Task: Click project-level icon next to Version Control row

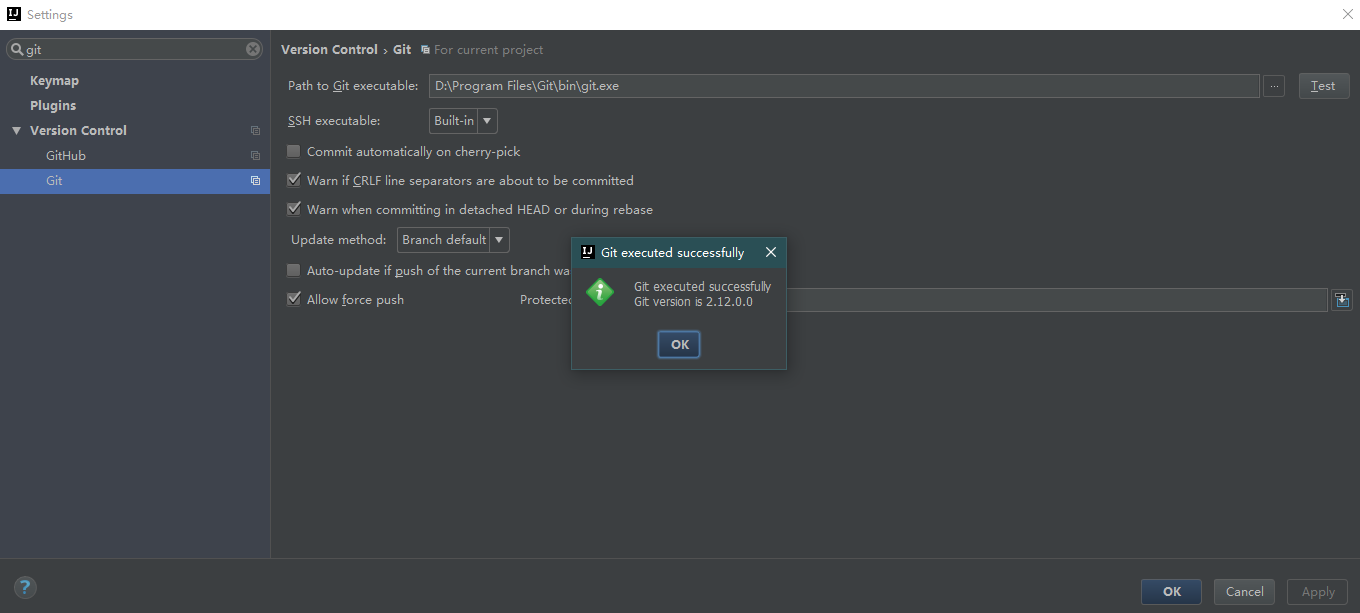Action: tap(255, 131)
